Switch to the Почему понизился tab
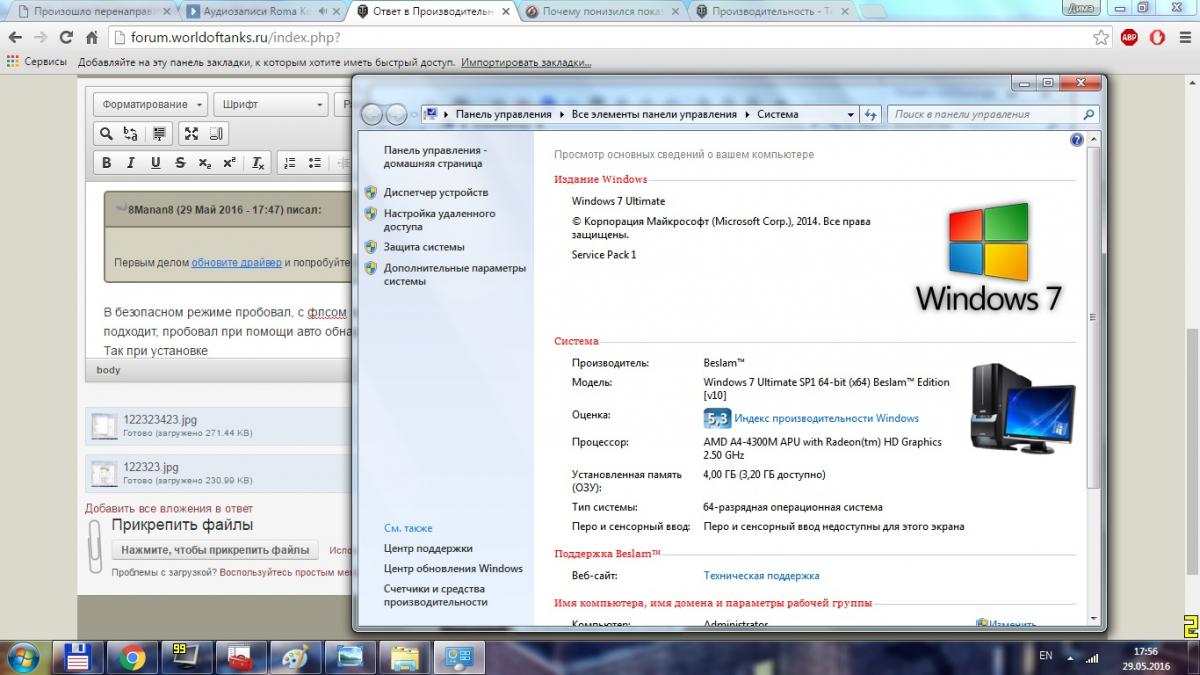The image size is (1200, 675). [x=602, y=12]
